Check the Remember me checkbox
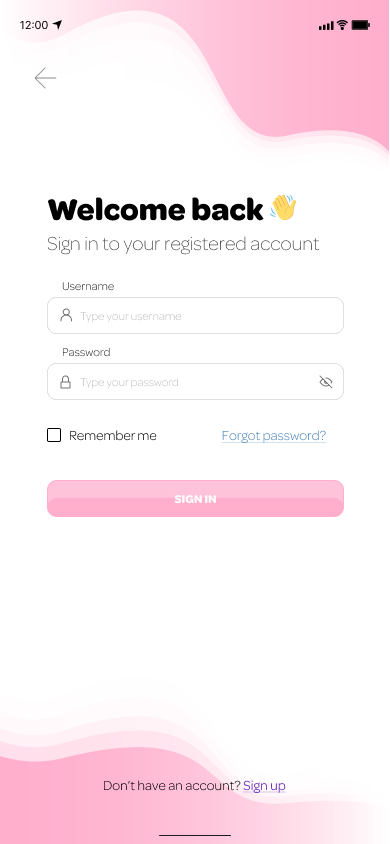Viewport: 390px width, 844px height. [x=54, y=435]
